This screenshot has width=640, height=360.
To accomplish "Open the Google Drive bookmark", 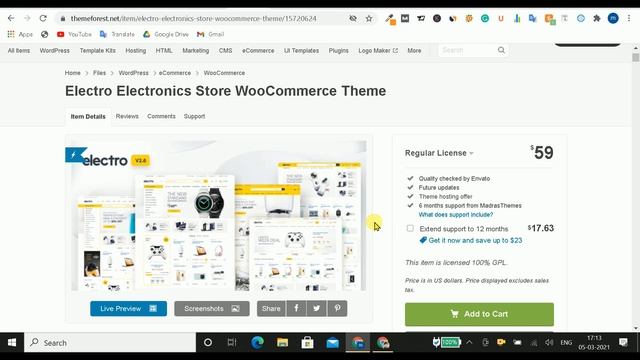I will click(166, 34).
